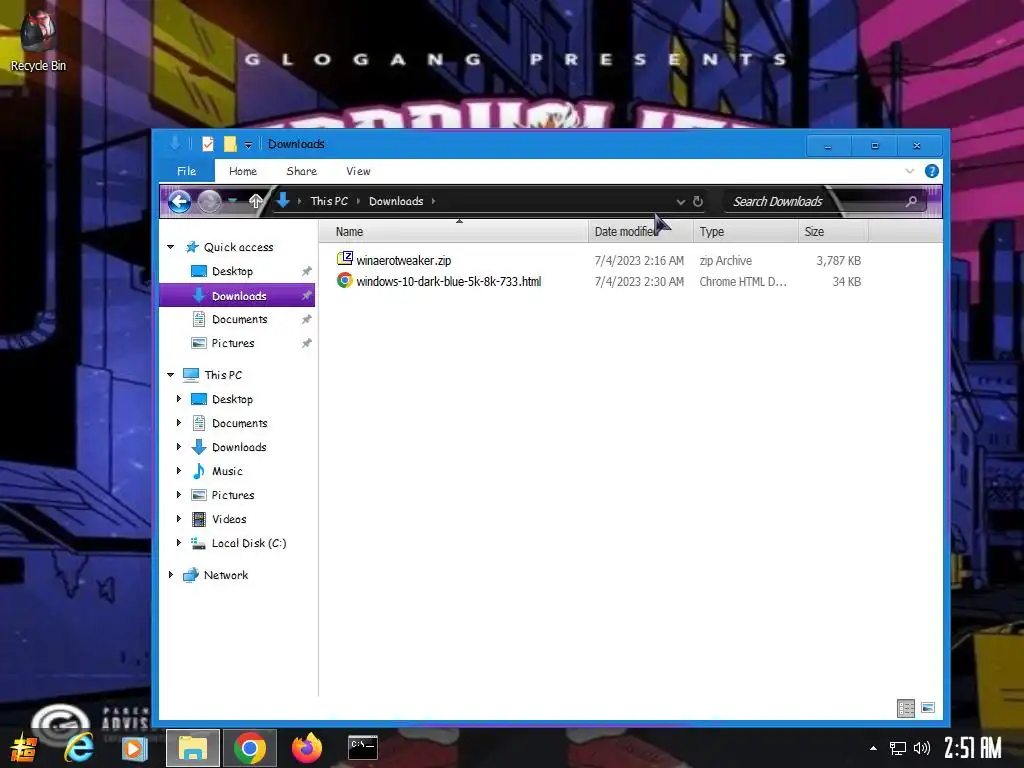Viewport: 1024px width, 768px height.
Task: Select Videos folder in navigation pane
Action: [229, 519]
